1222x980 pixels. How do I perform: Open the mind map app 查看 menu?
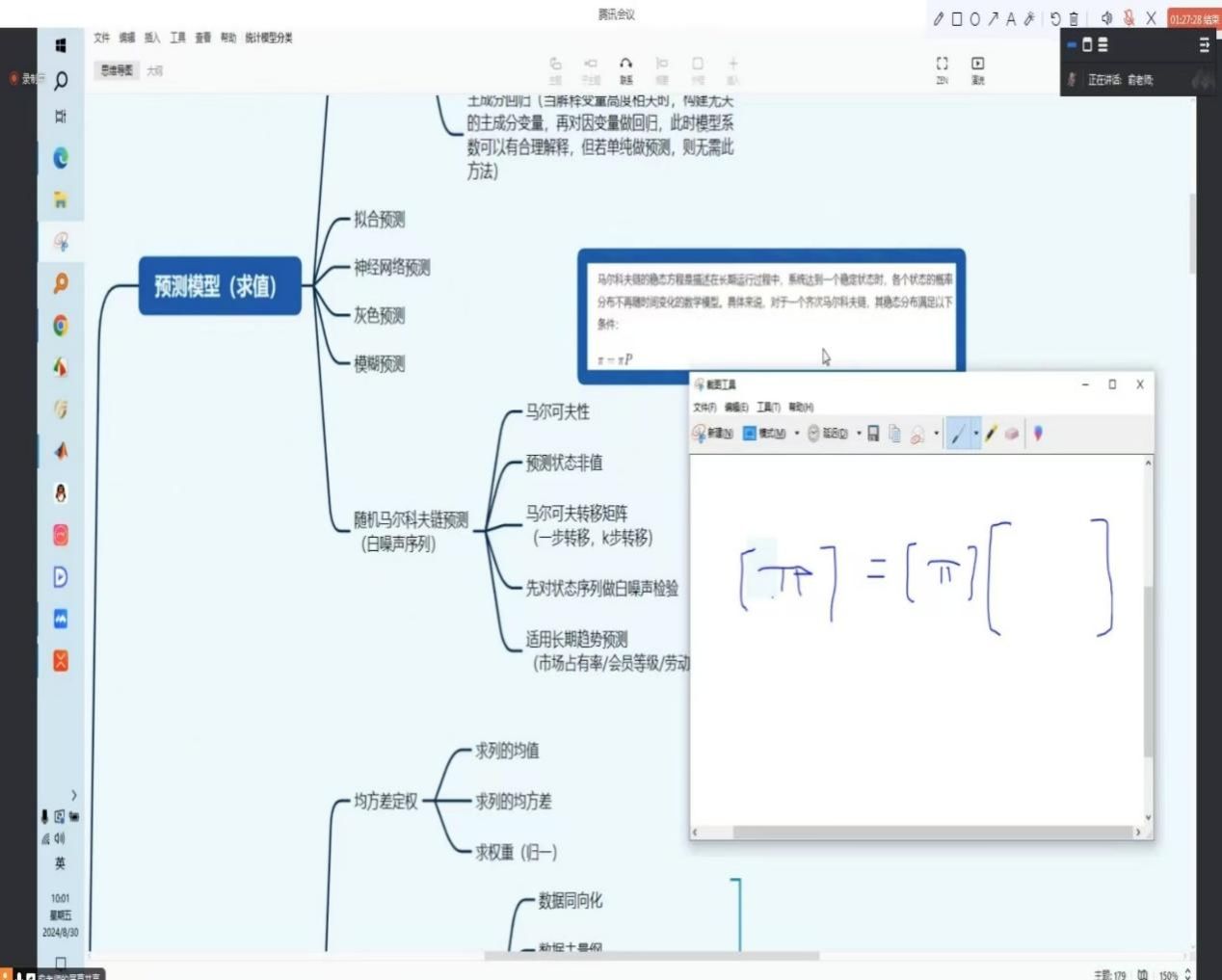click(202, 38)
